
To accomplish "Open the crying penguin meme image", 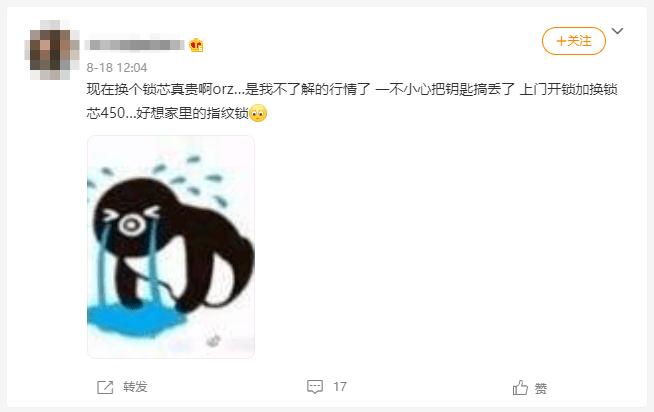I will [x=171, y=246].
